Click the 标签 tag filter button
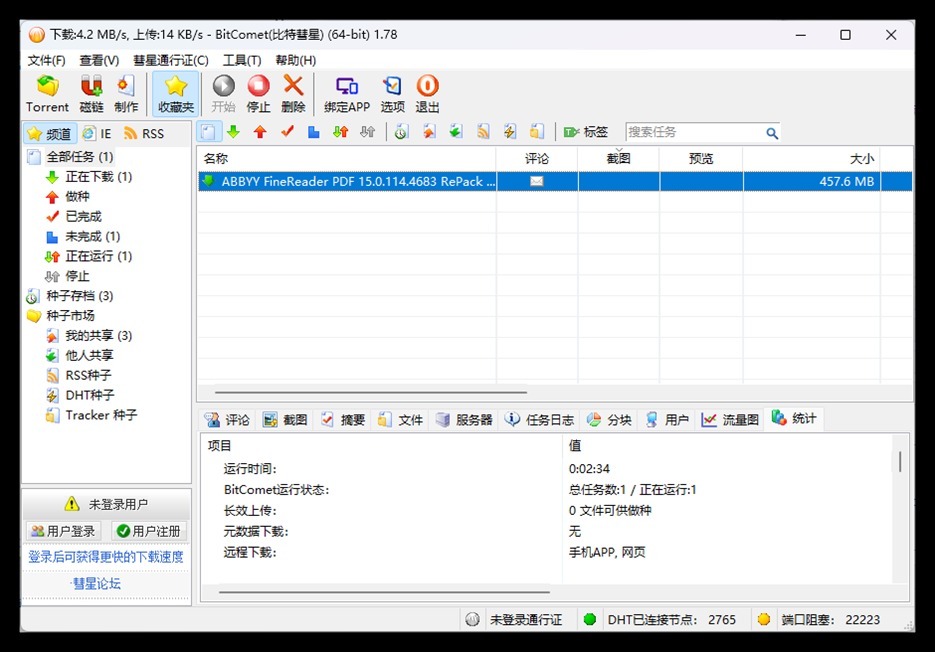 click(586, 132)
